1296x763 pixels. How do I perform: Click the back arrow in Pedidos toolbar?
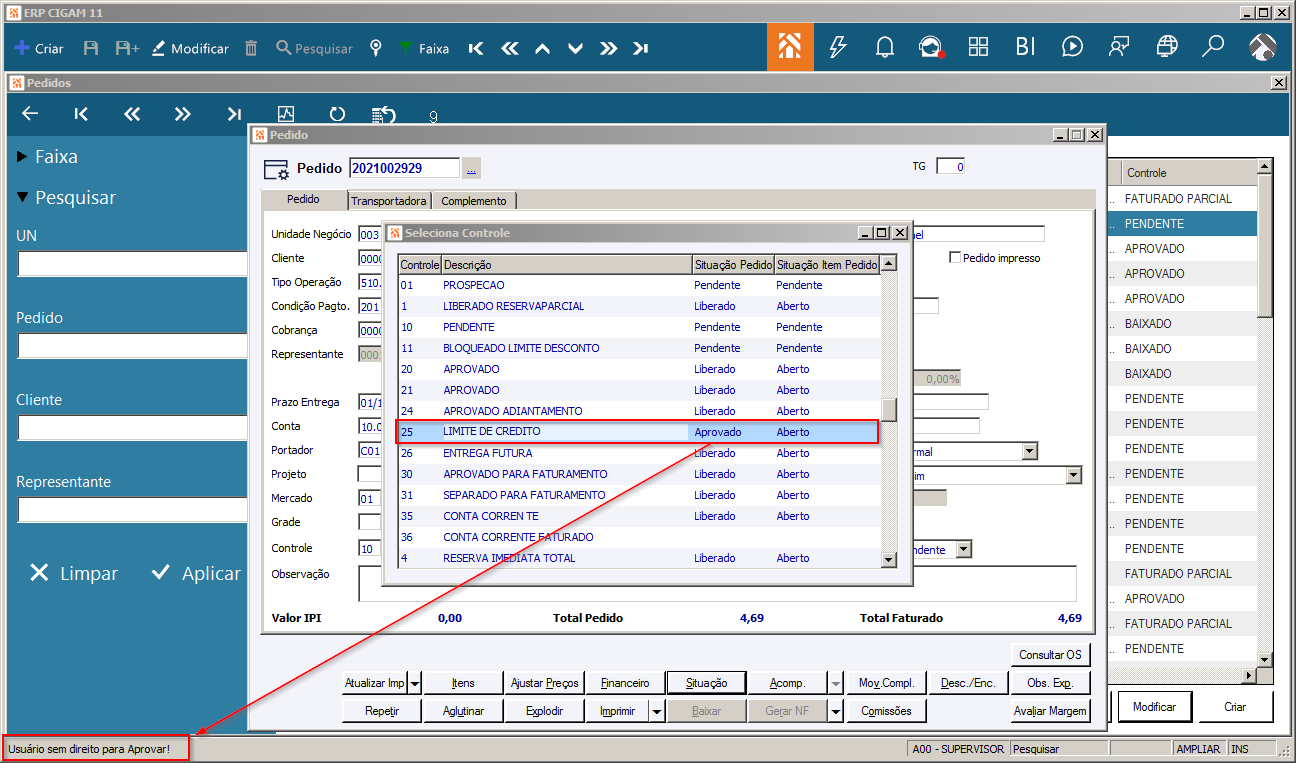(x=30, y=114)
